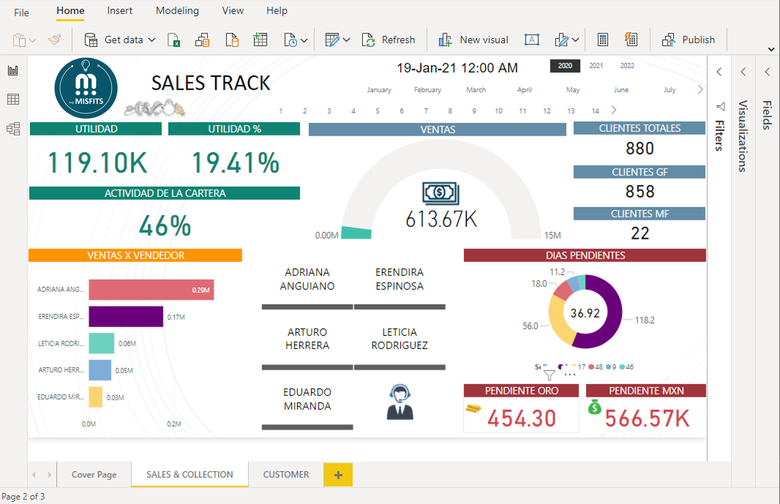The height and width of the screenshot is (504, 780).
Task: Show more days in day slicer
Action: point(613,110)
